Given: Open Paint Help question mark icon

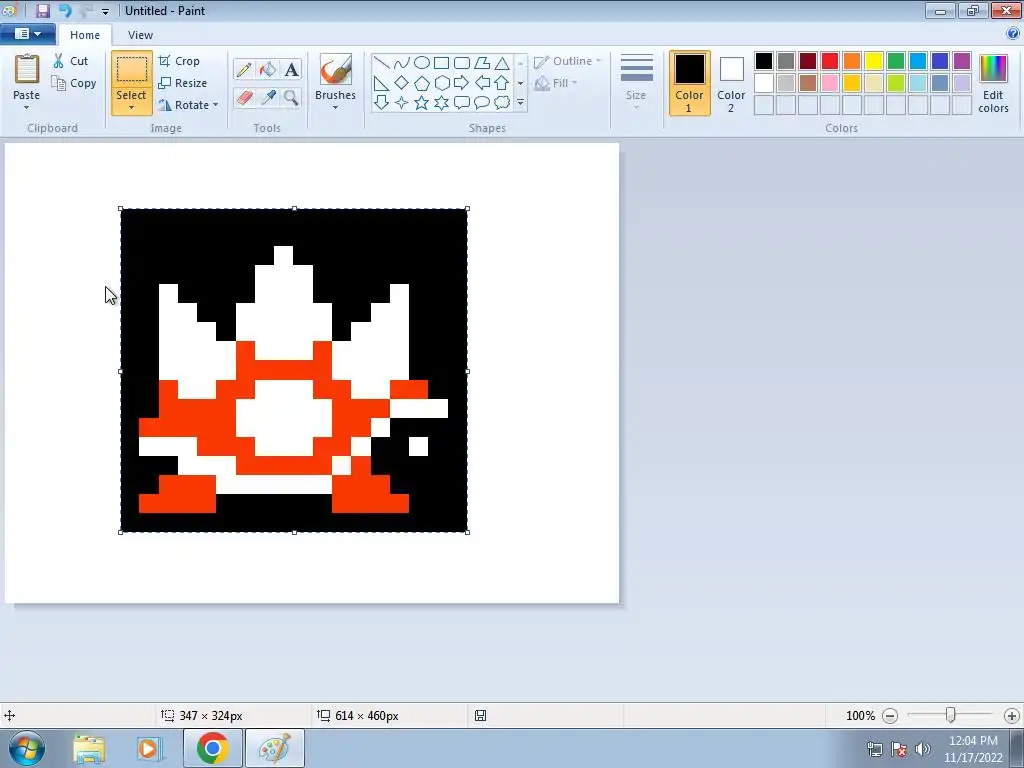Looking at the screenshot, I should (1013, 34).
